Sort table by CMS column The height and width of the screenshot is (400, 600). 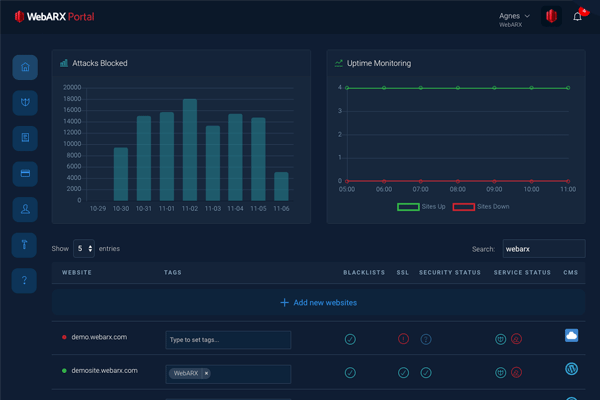(x=571, y=273)
